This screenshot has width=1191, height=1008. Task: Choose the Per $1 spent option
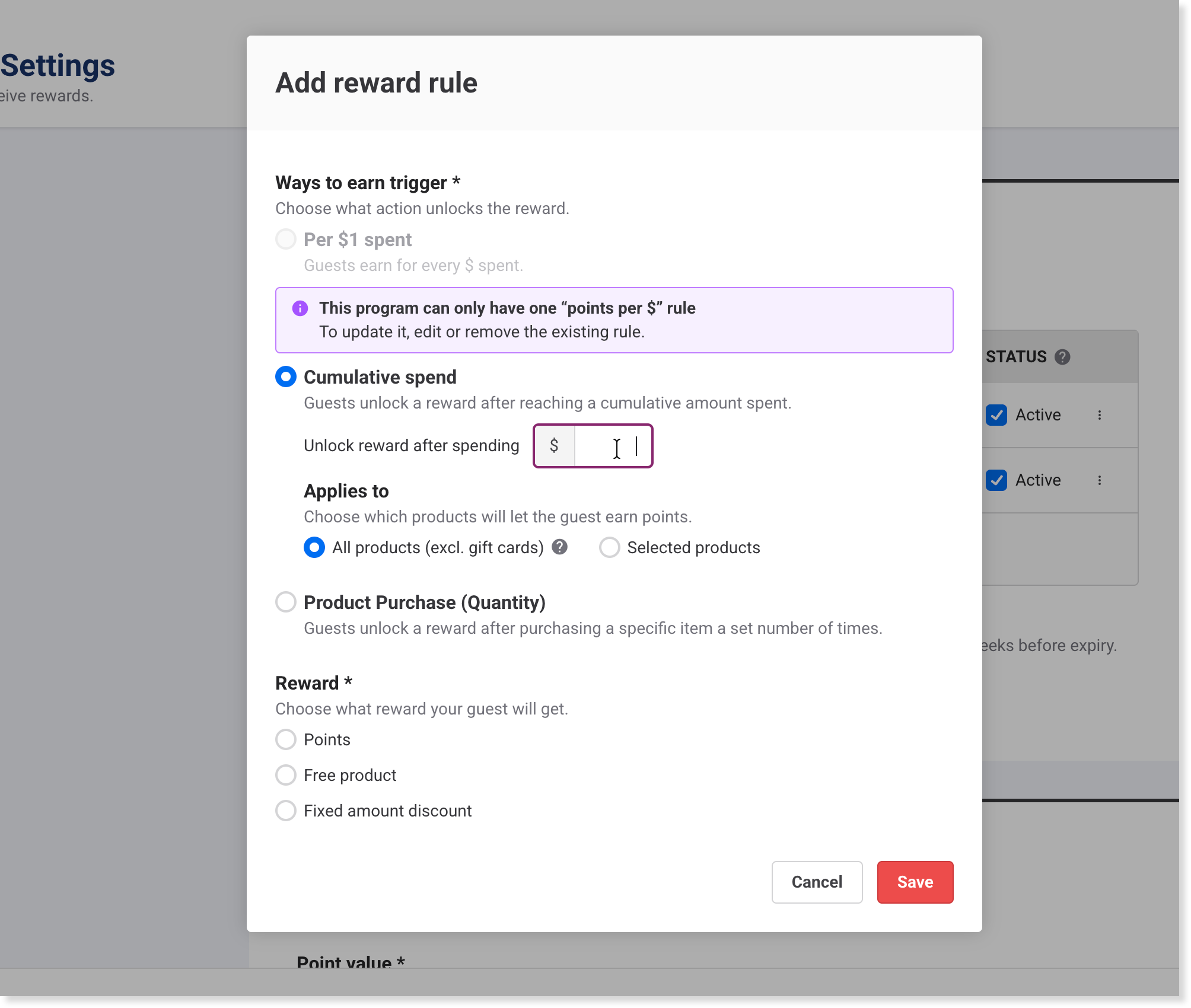(x=286, y=240)
